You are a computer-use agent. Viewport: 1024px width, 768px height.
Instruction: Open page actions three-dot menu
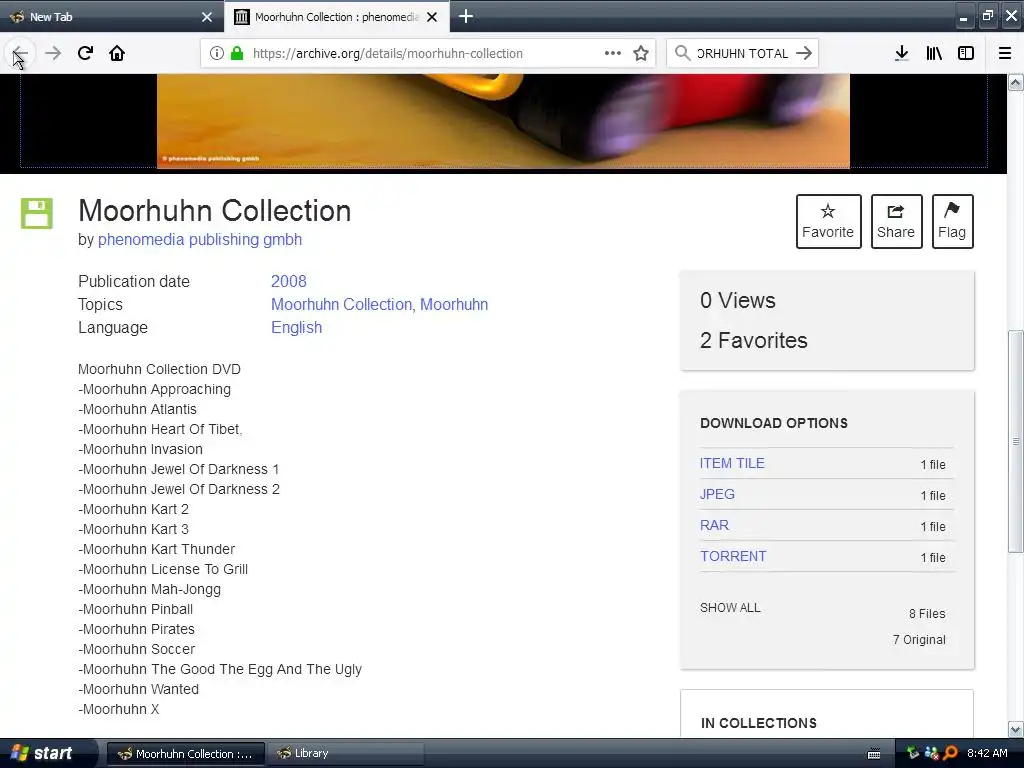(613, 54)
